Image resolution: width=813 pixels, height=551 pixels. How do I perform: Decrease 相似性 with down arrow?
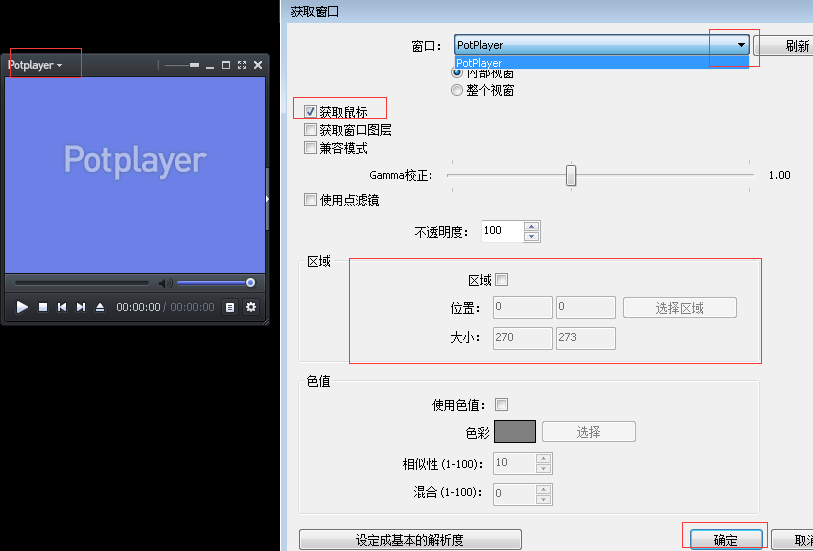tap(543, 469)
